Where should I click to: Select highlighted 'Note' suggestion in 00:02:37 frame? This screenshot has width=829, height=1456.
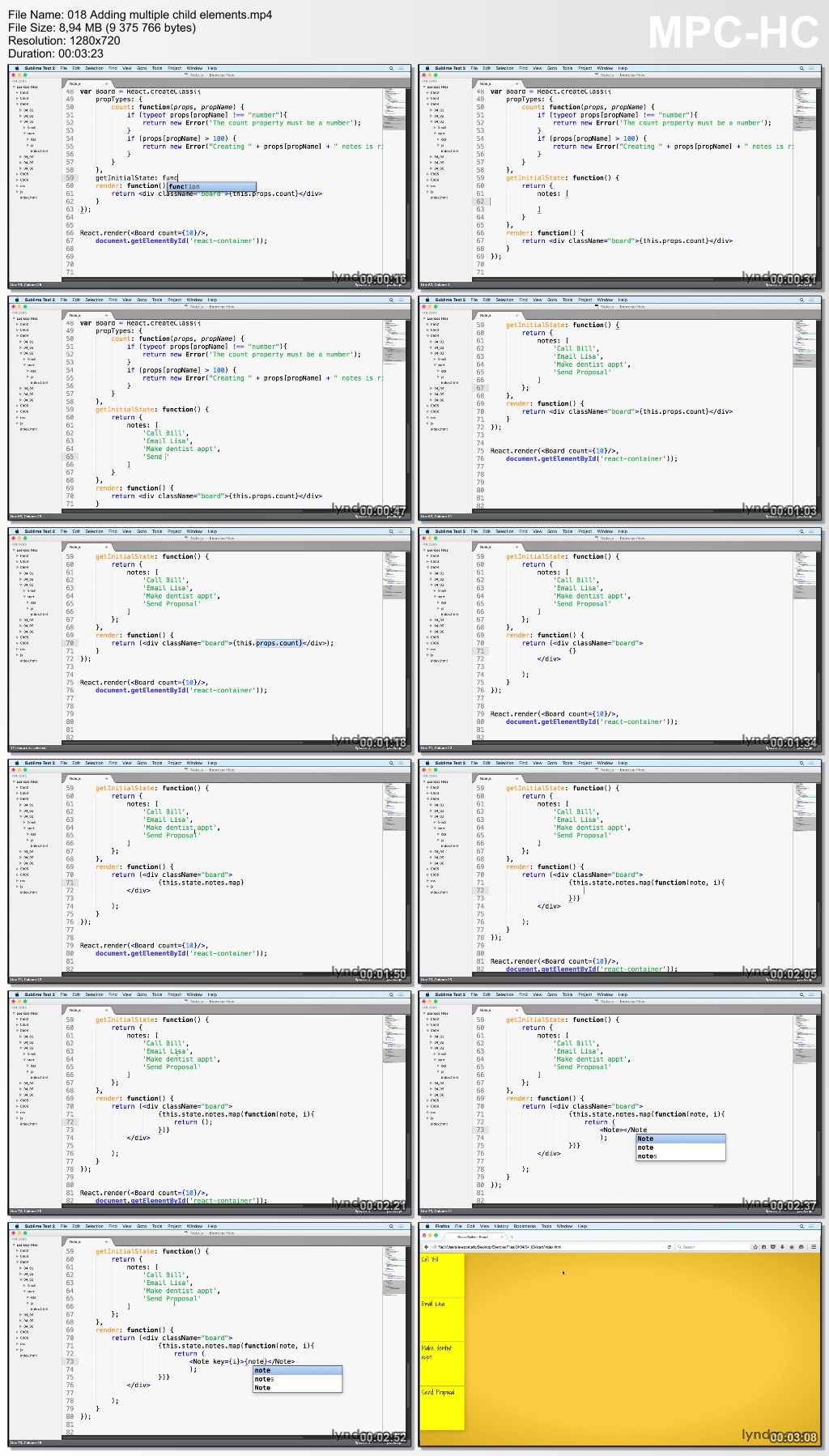pos(680,1139)
